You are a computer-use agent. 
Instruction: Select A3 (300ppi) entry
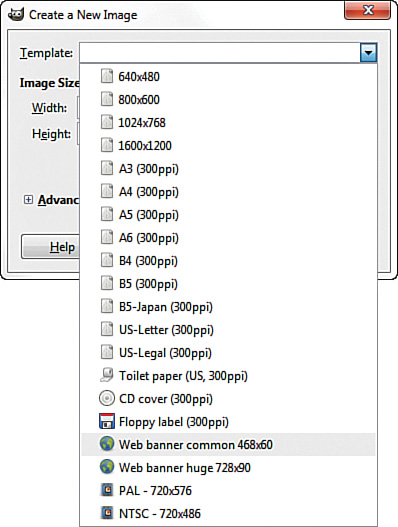(x=228, y=169)
